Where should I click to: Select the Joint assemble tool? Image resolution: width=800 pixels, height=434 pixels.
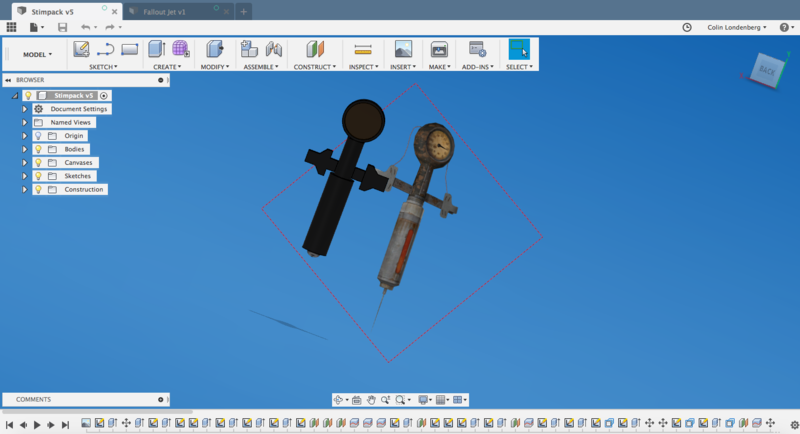pos(274,49)
